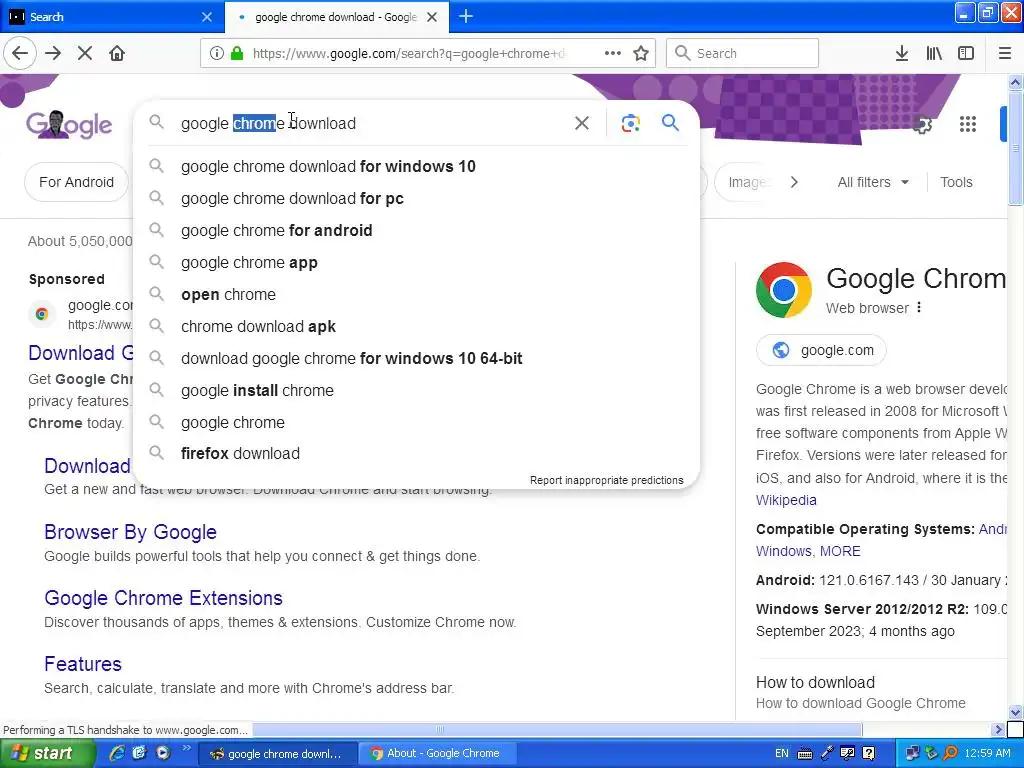
Task: Go back with the Firefox back arrow
Action: (x=20, y=54)
